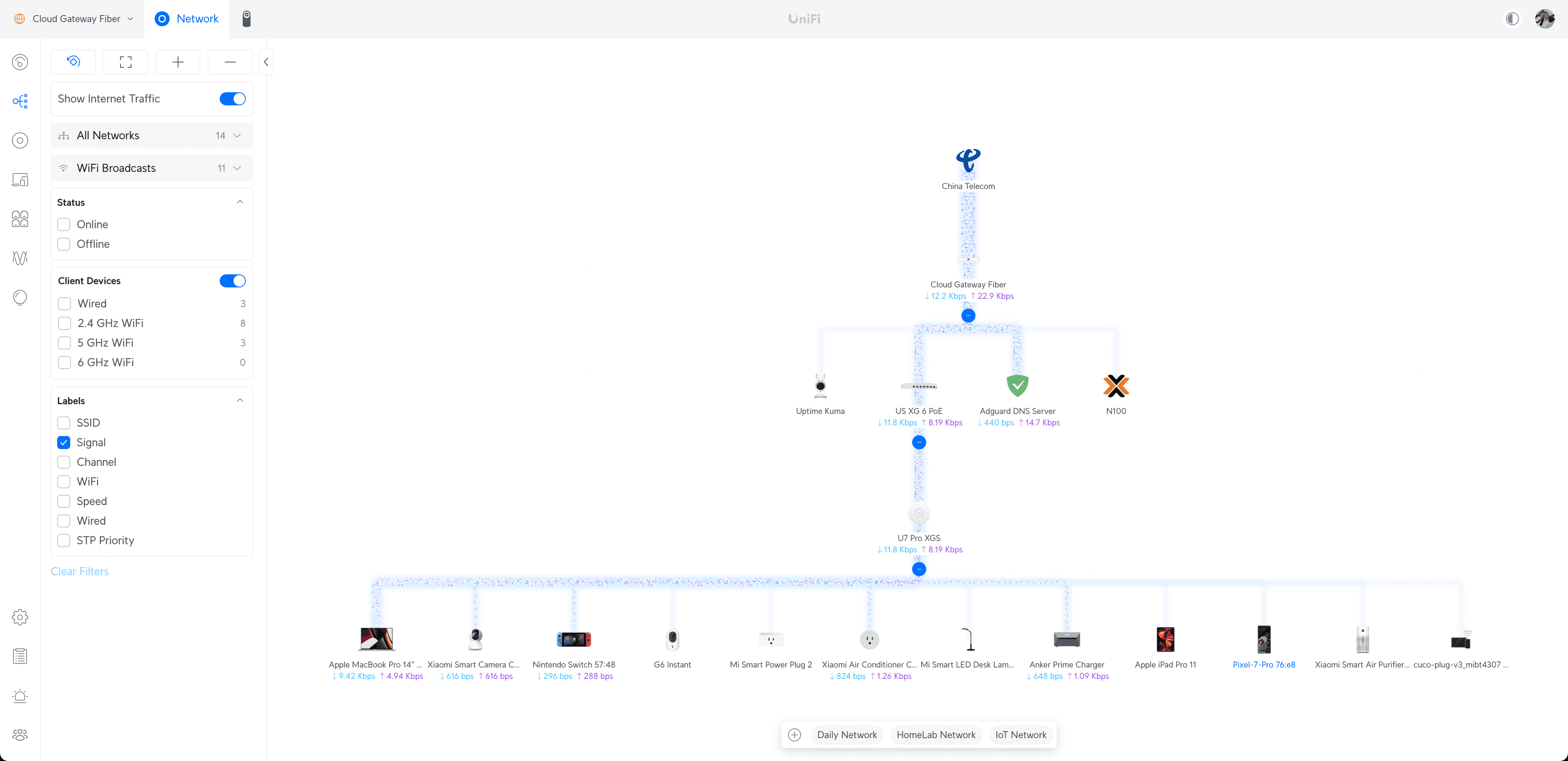1568x761 pixels.
Task: Select the US XG 6 PoE switch
Action: coord(919,386)
